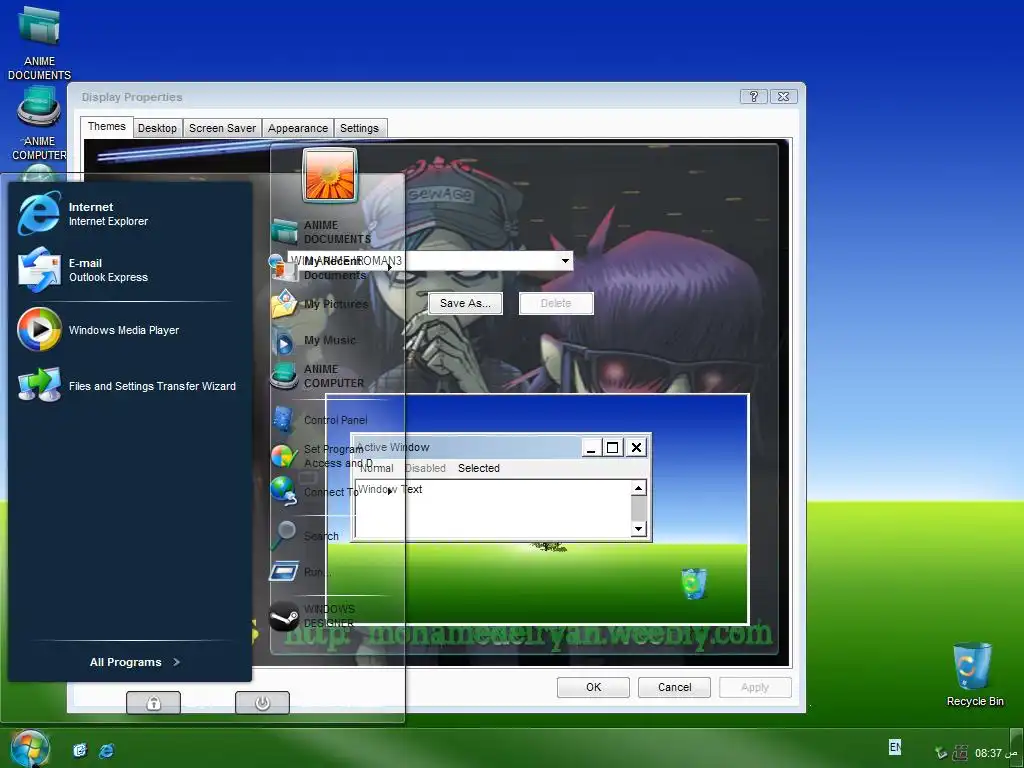
Task: Open My Music folder icon
Action: [285, 340]
